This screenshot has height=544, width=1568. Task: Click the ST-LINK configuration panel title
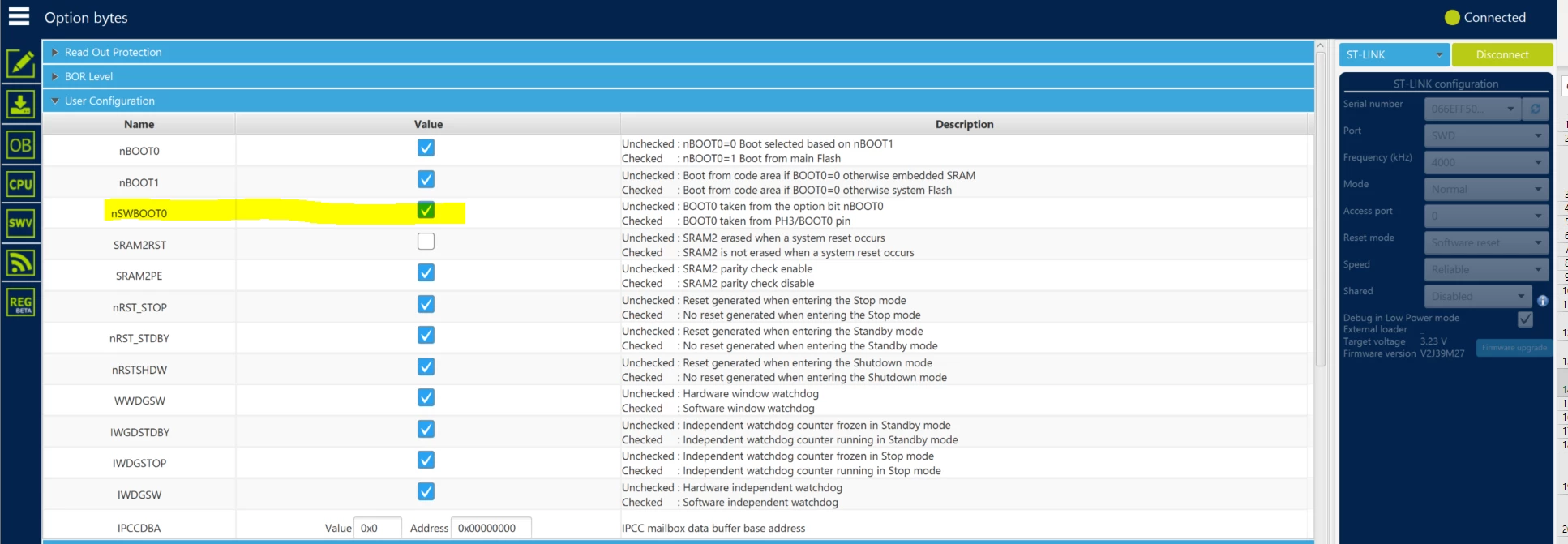[x=1446, y=84]
